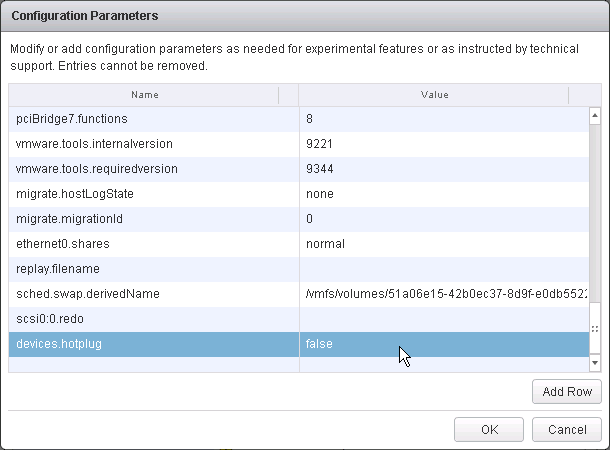
Task: Click the empty replay.filename value cell
Action: [x=444, y=269]
